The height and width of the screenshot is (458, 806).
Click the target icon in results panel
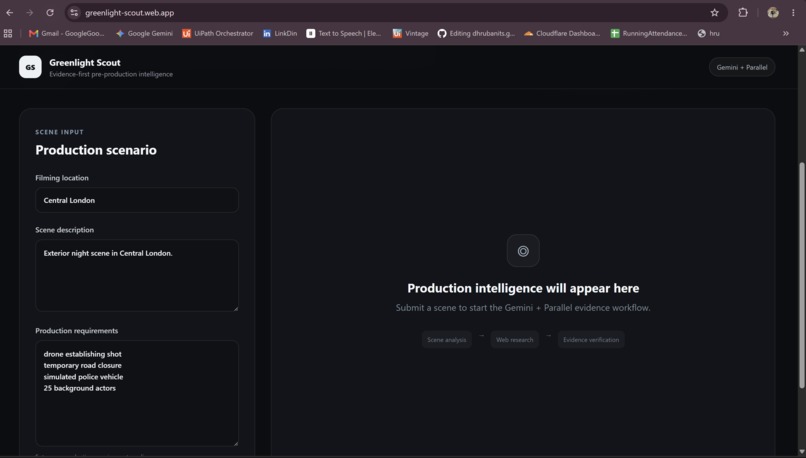click(523, 251)
